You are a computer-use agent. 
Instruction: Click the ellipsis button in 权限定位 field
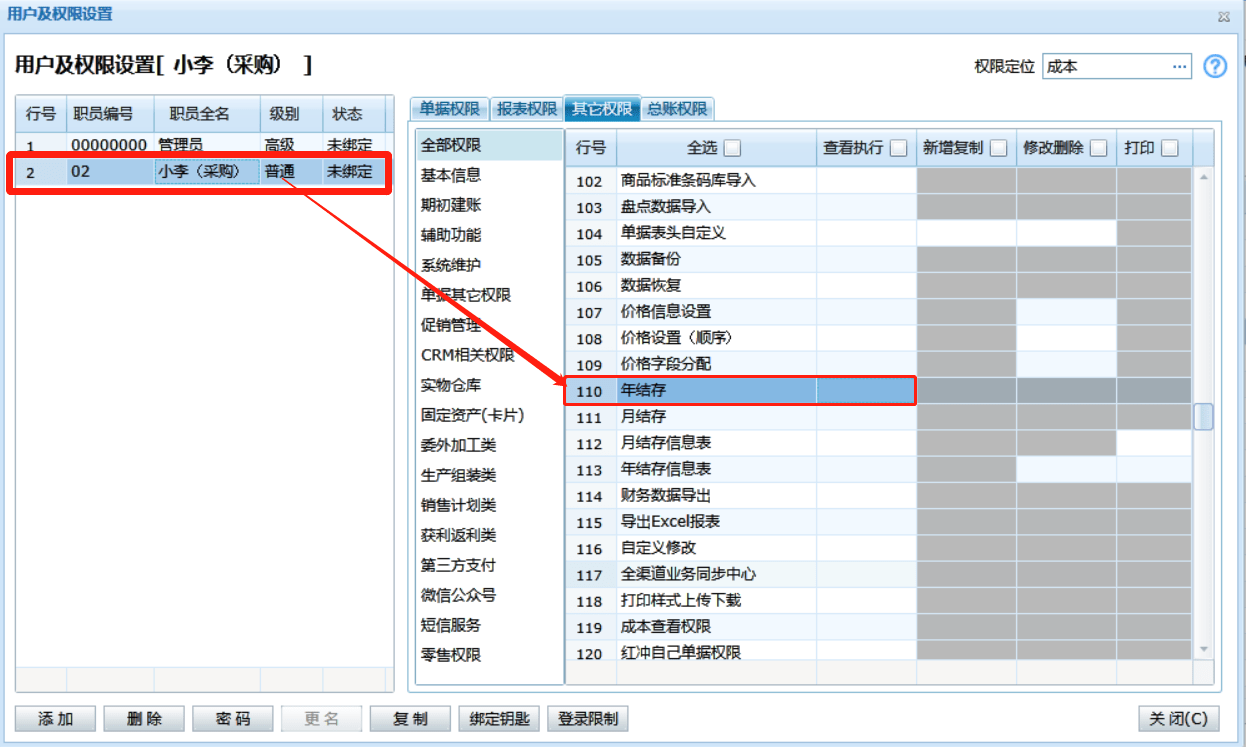click(1179, 67)
